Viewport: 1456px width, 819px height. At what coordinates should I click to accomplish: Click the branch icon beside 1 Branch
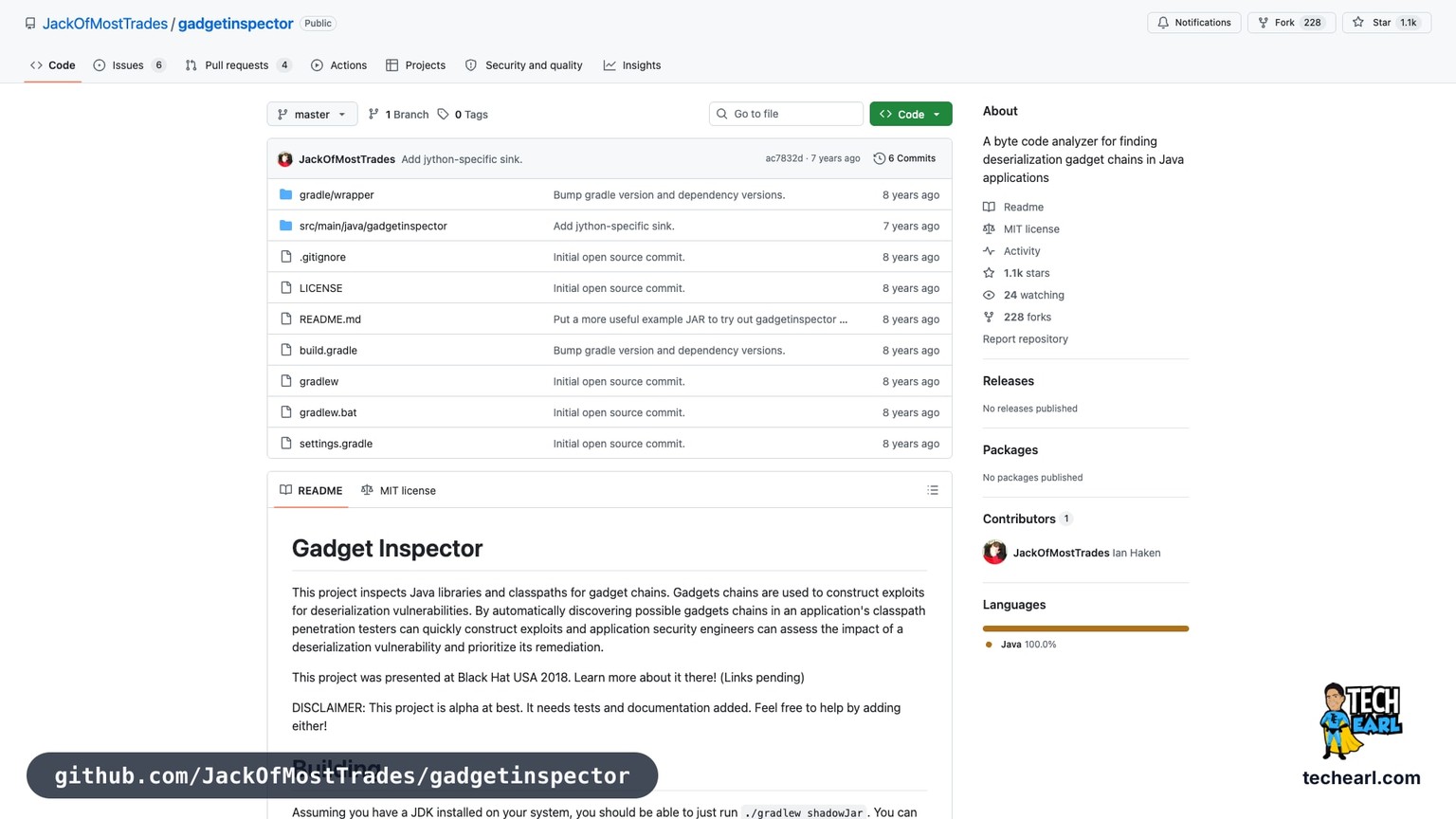[x=373, y=114]
